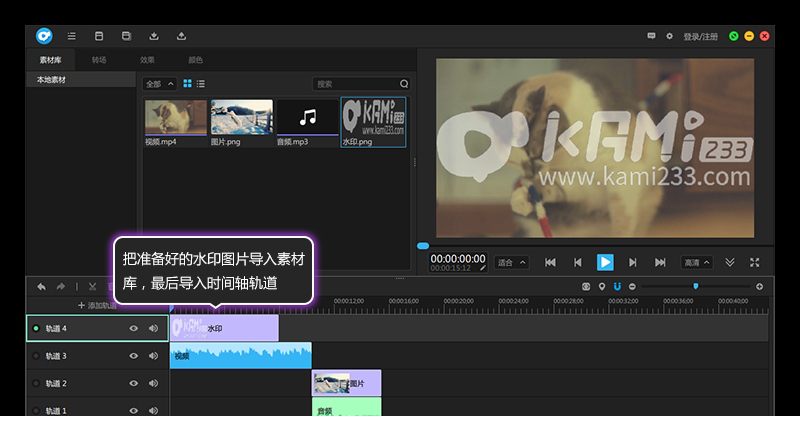
Task: Open the settings gear icon
Action: (x=669, y=36)
